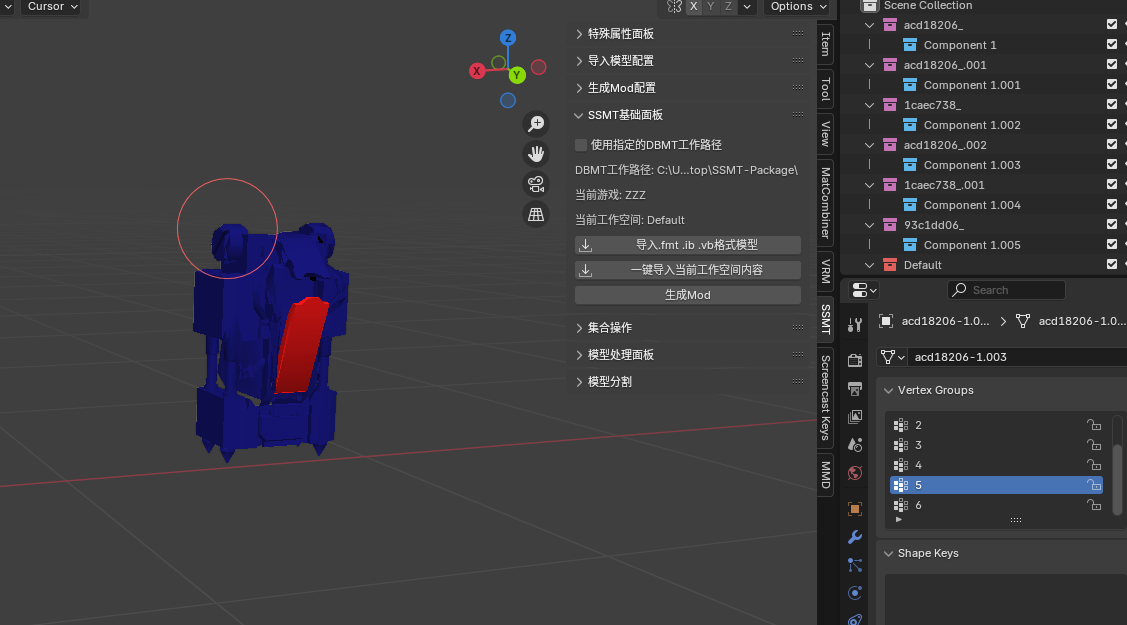
Task: Toggle checkbox for 1caec738_.001 collection
Action: coord(1112,185)
